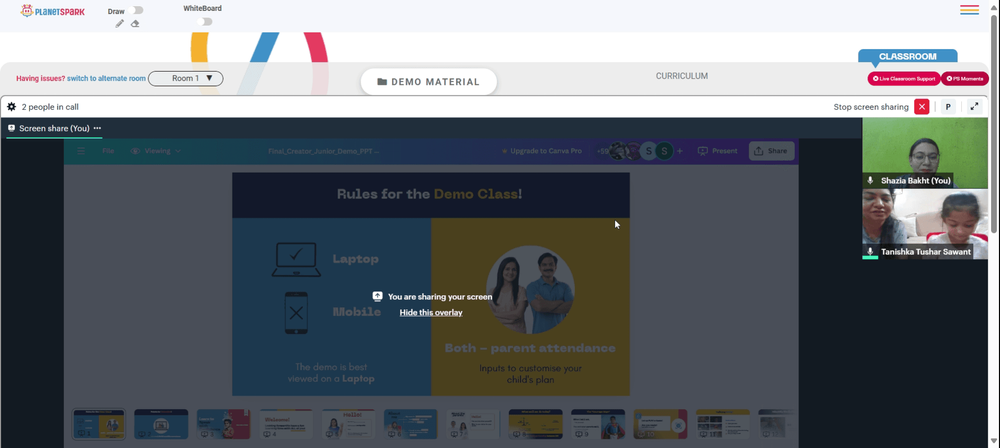Click microphone icon on Shazia Bakht tile

point(870,181)
